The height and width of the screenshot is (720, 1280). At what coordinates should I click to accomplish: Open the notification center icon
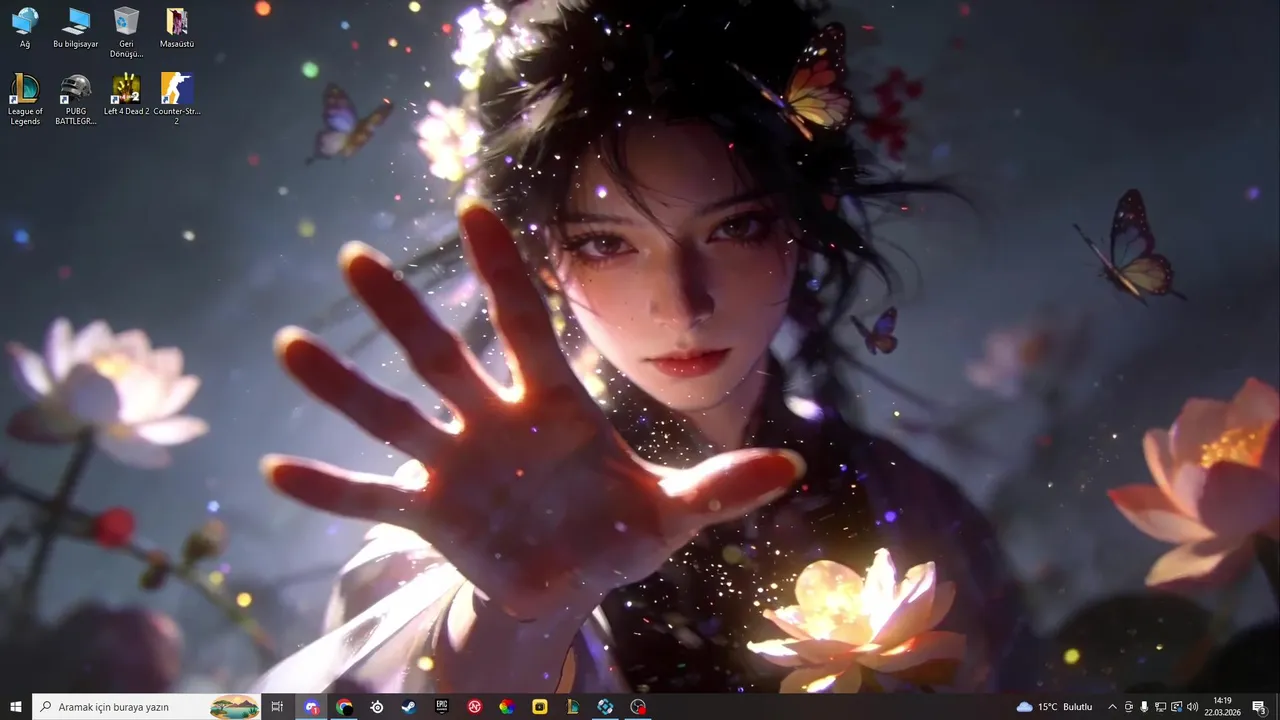coord(1259,707)
